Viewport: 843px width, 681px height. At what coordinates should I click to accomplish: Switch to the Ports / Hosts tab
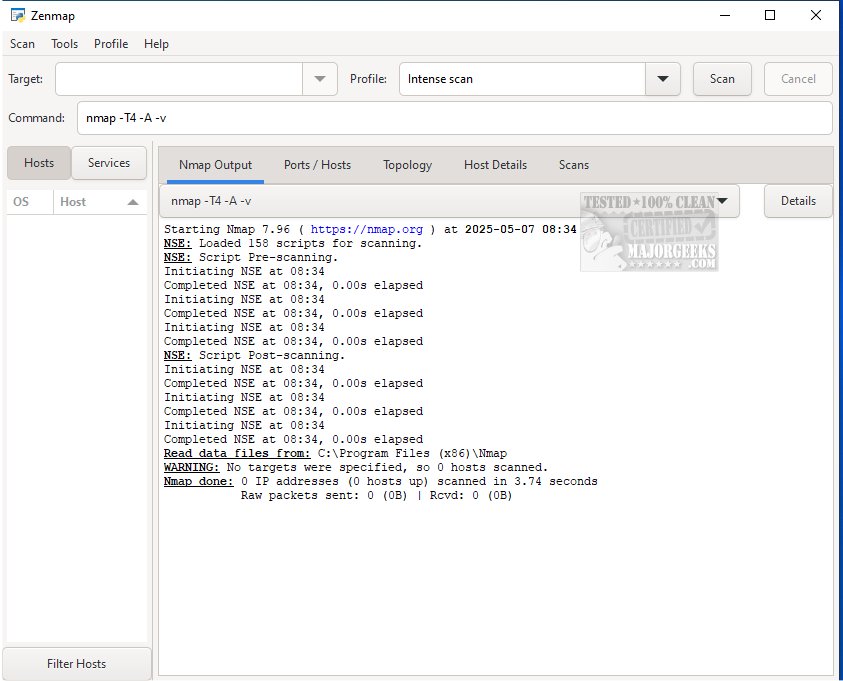pyautogui.click(x=317, y=165)
